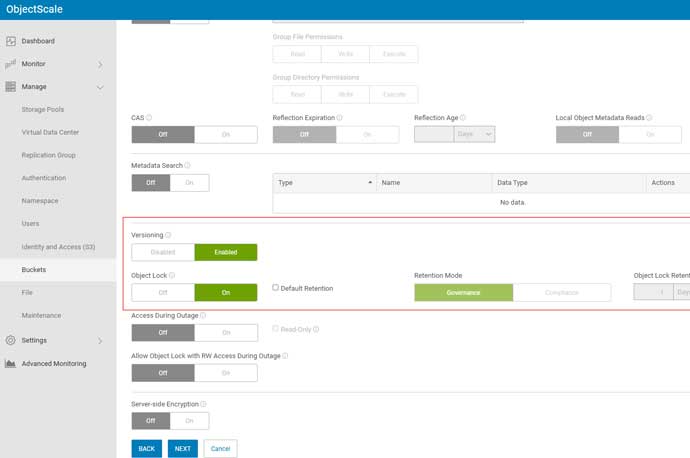The image size is (690, 458).
Task: Set Versioning to Disabled
Action: (163, 252)
